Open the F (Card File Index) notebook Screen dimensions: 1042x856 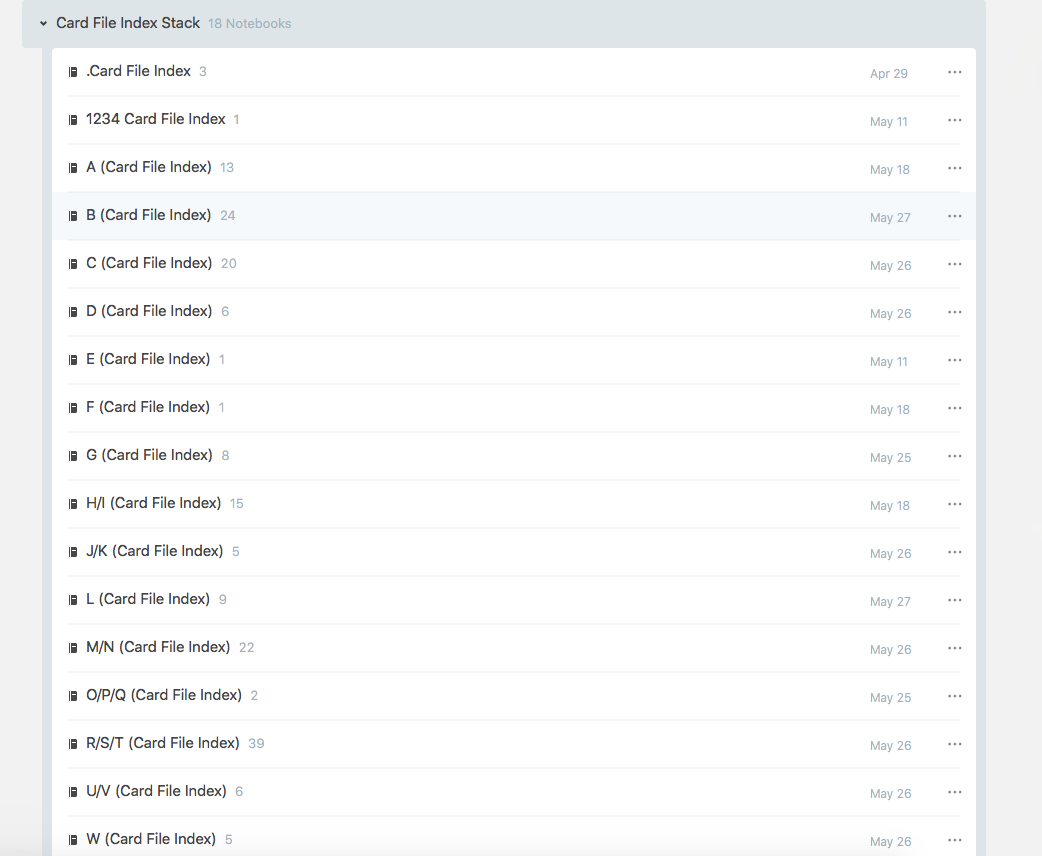[x=148, y=407]
